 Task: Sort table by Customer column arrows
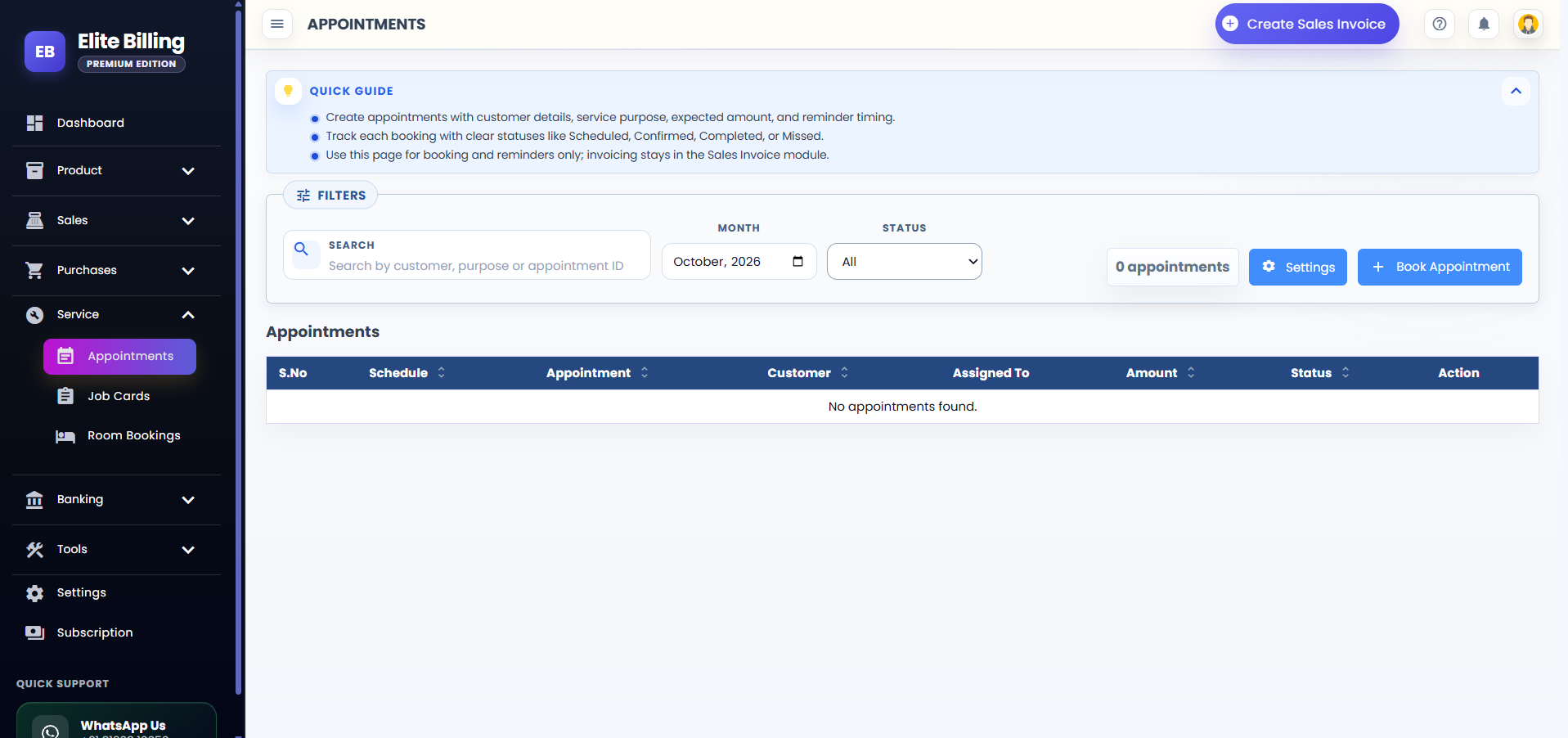(844, 372)
